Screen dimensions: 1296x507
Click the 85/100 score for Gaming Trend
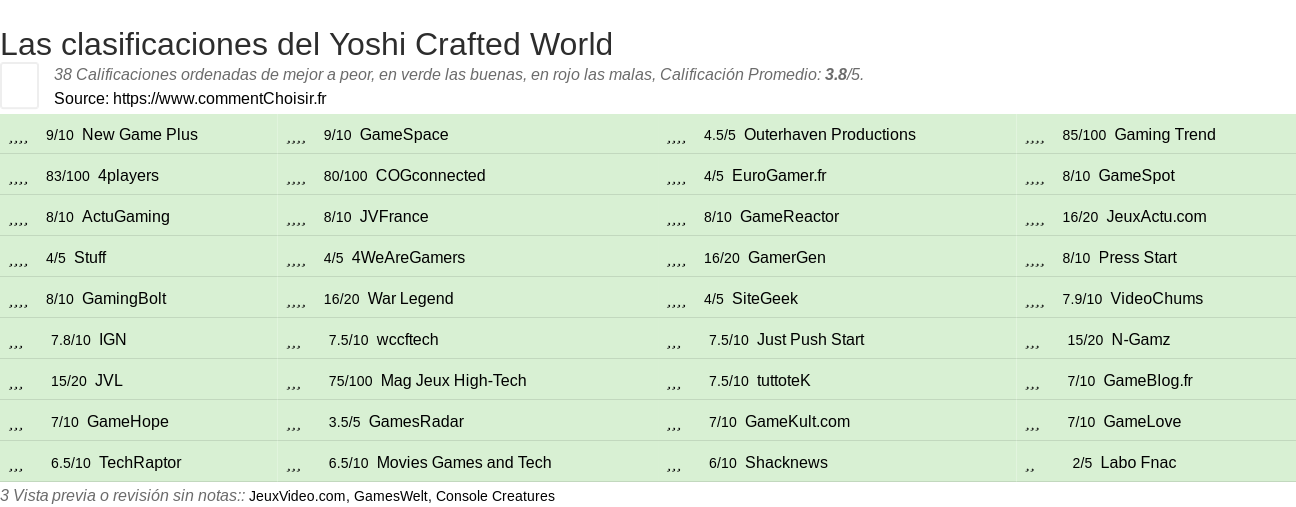pyautogui.click(x=1084, y=135)
